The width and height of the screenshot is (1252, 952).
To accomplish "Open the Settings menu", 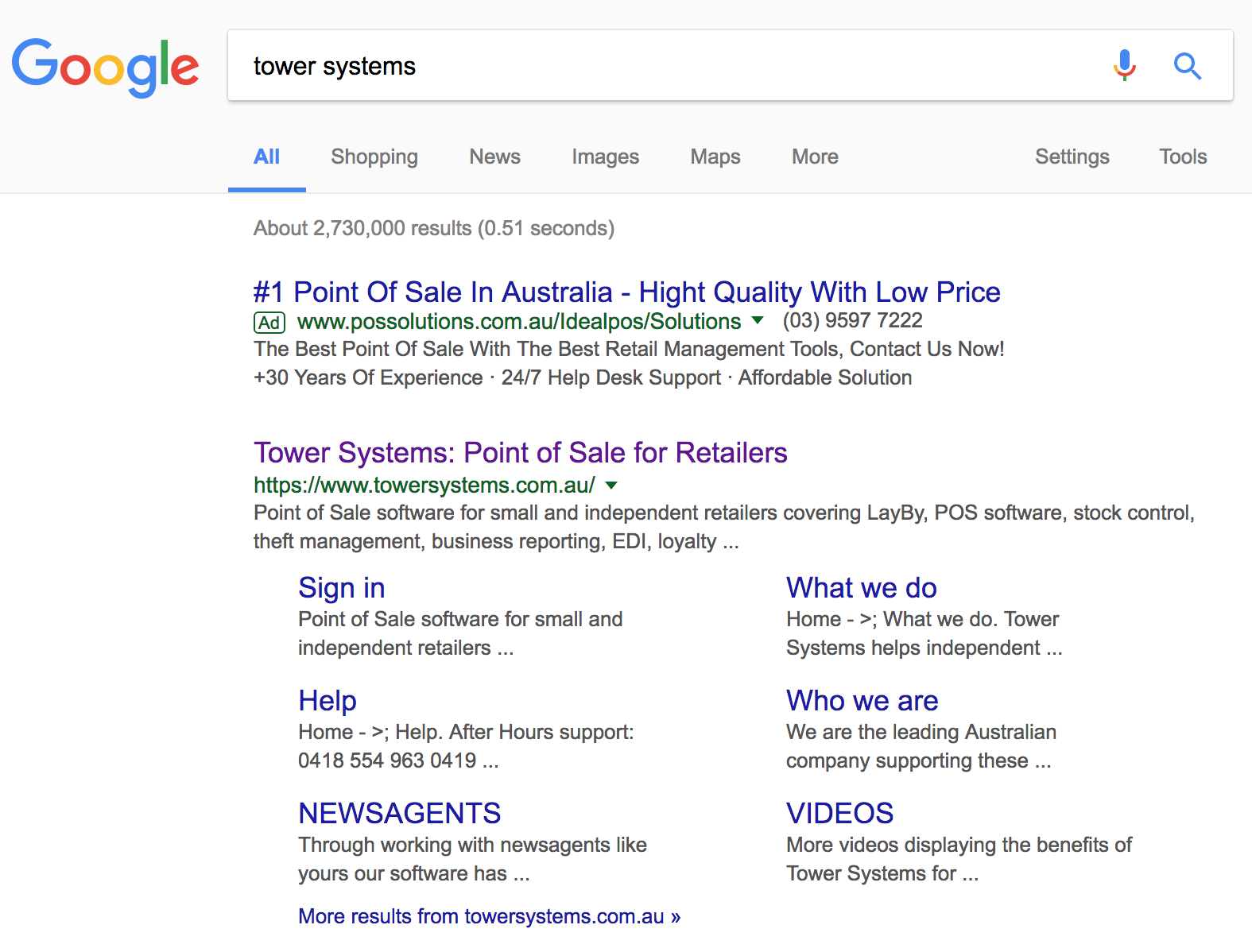I will pyautogui.click(x=1072, y=157).
